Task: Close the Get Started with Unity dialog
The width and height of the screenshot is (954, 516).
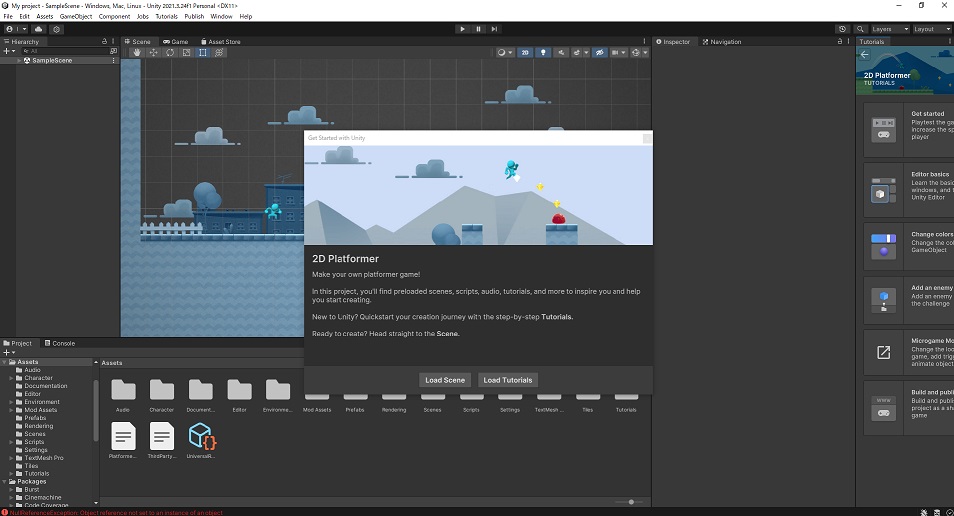Action: pos(647,138)
